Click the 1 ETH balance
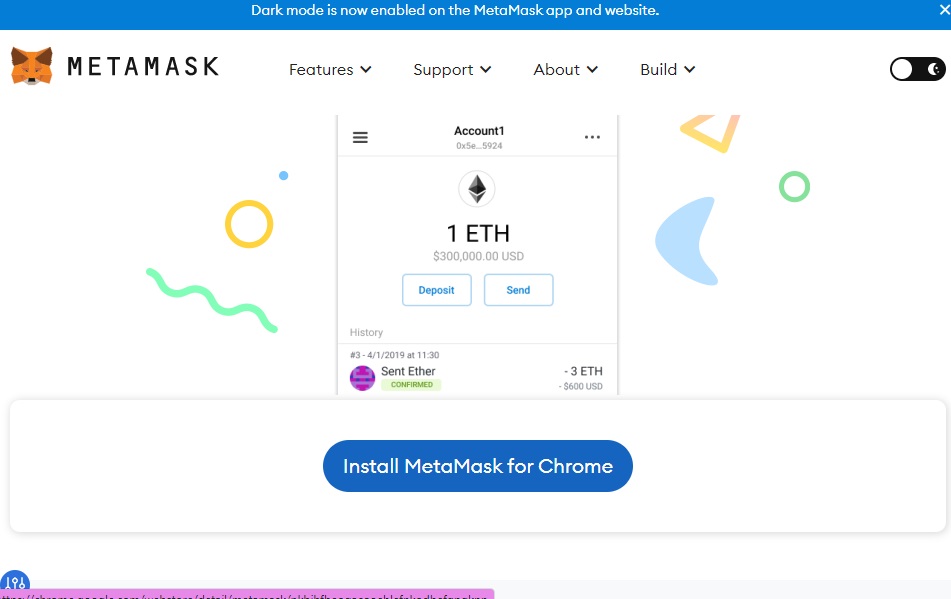The image size is (951, 599). tap(478, 233)
